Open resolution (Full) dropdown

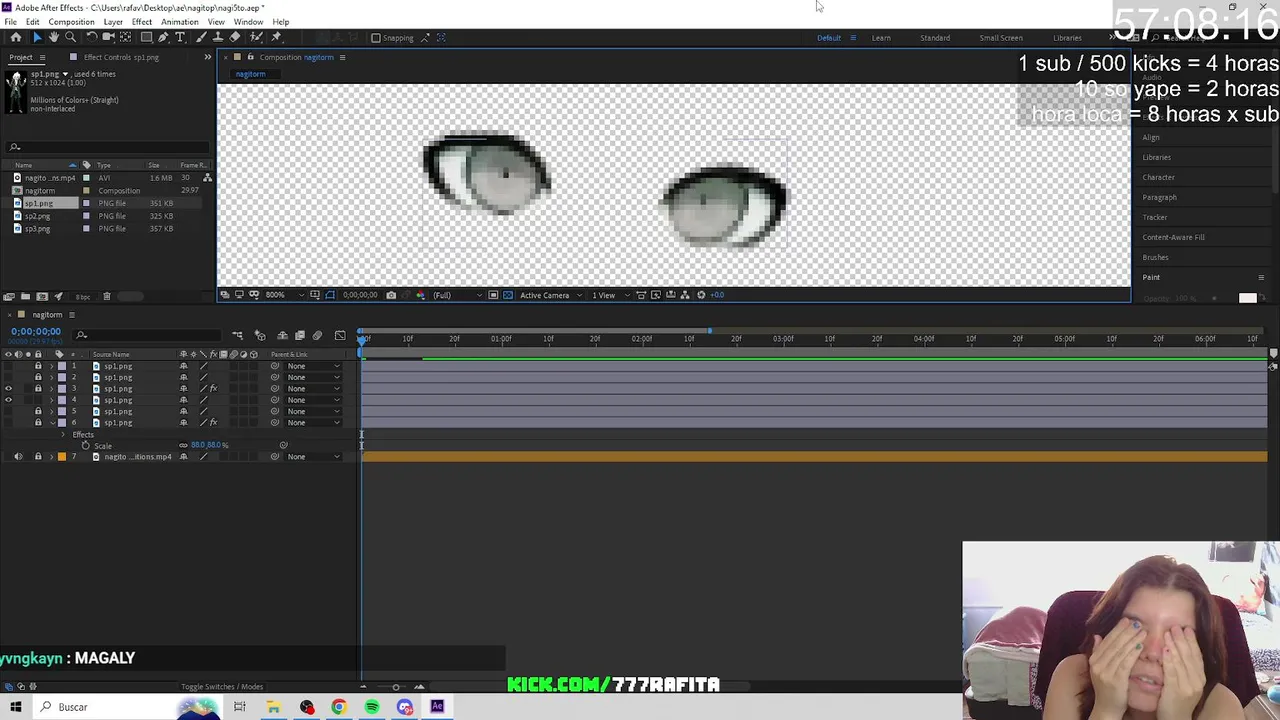click(458, 295)
